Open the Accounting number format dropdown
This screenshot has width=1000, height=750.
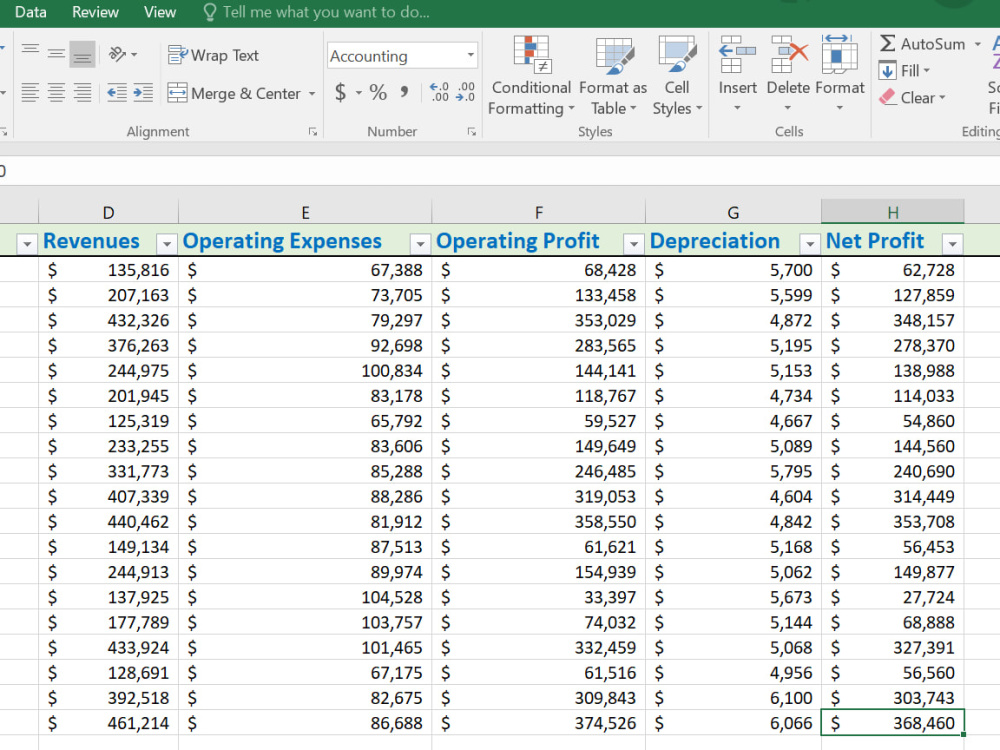[471, 55]
